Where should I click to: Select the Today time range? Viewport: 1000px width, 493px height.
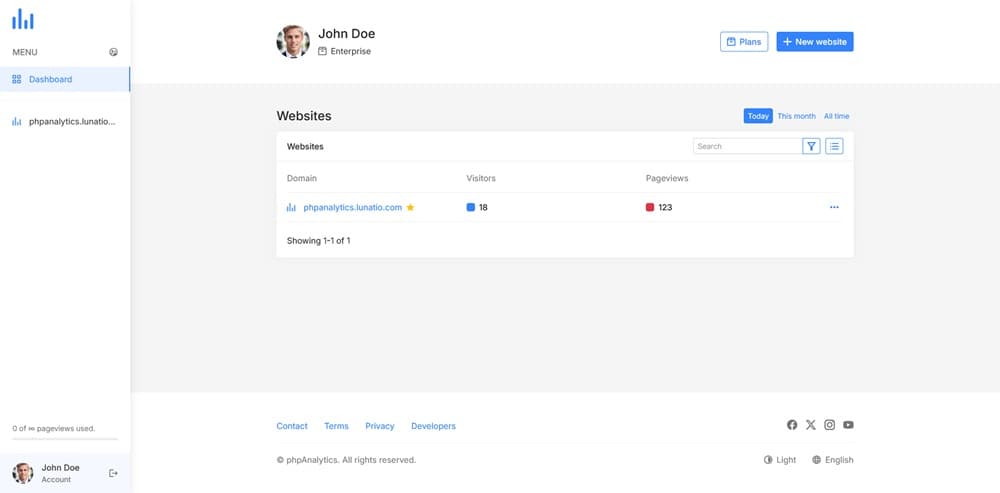coord(758,116)
